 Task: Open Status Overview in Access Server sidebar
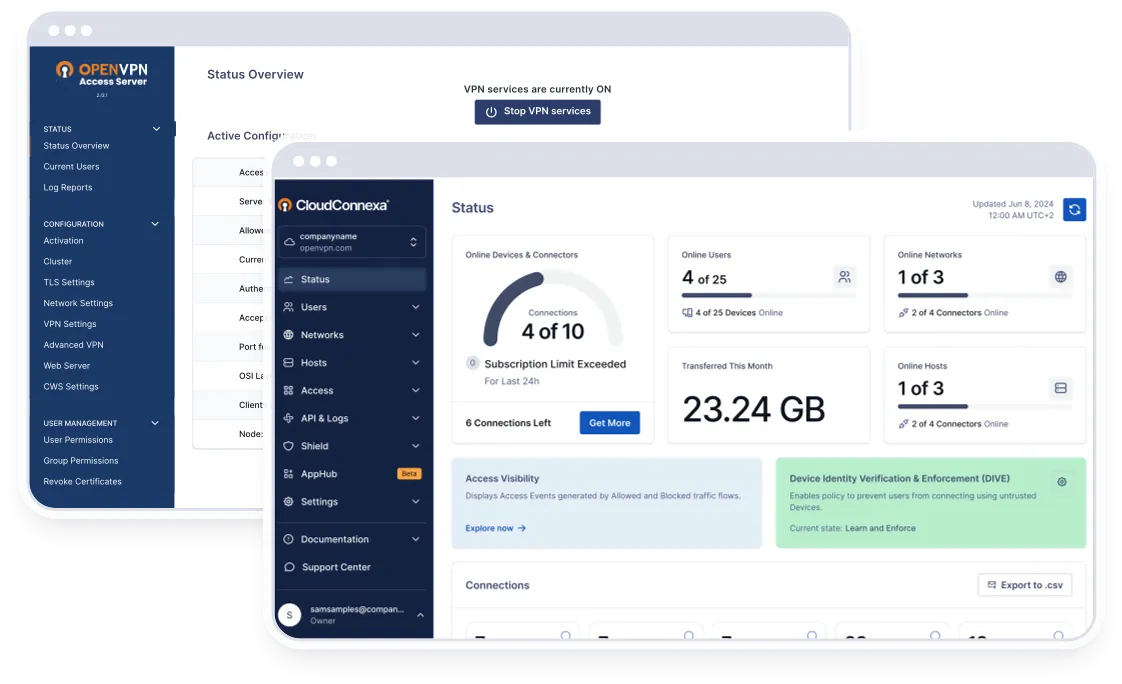(77, 146)
